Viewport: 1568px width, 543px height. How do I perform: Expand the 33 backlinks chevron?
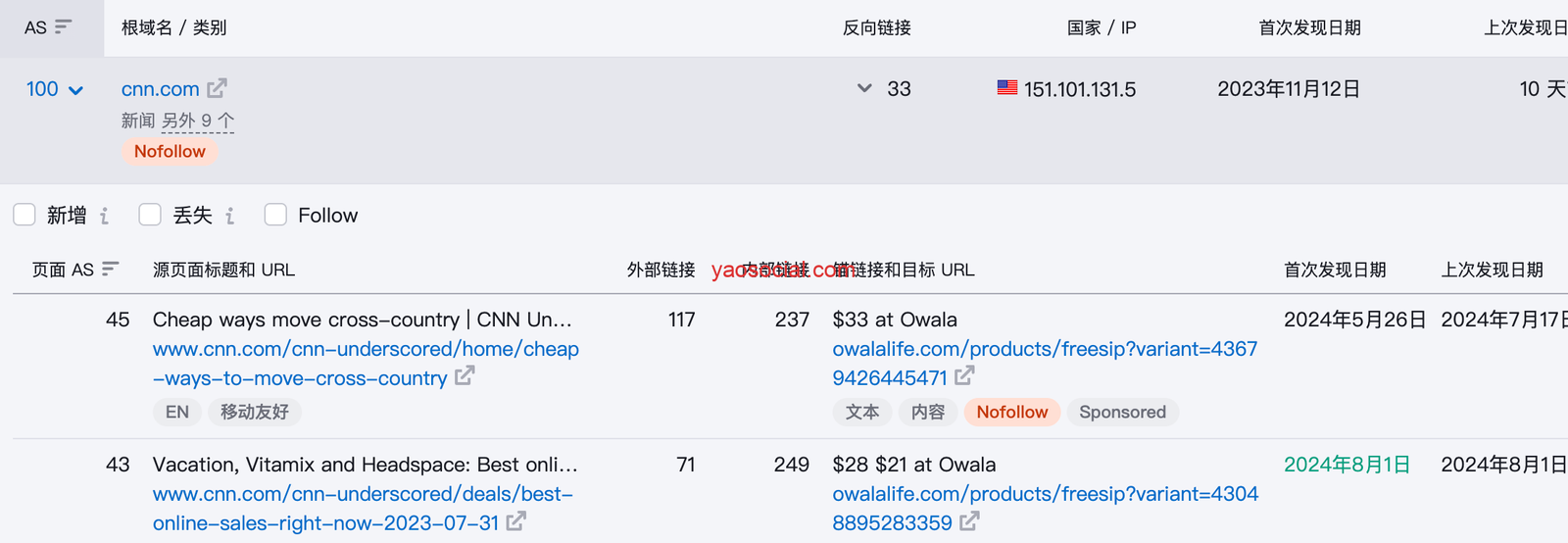click(x=864, y=88)
